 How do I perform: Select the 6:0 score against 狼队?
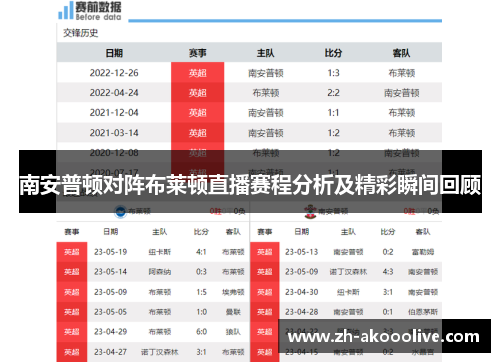201,332
